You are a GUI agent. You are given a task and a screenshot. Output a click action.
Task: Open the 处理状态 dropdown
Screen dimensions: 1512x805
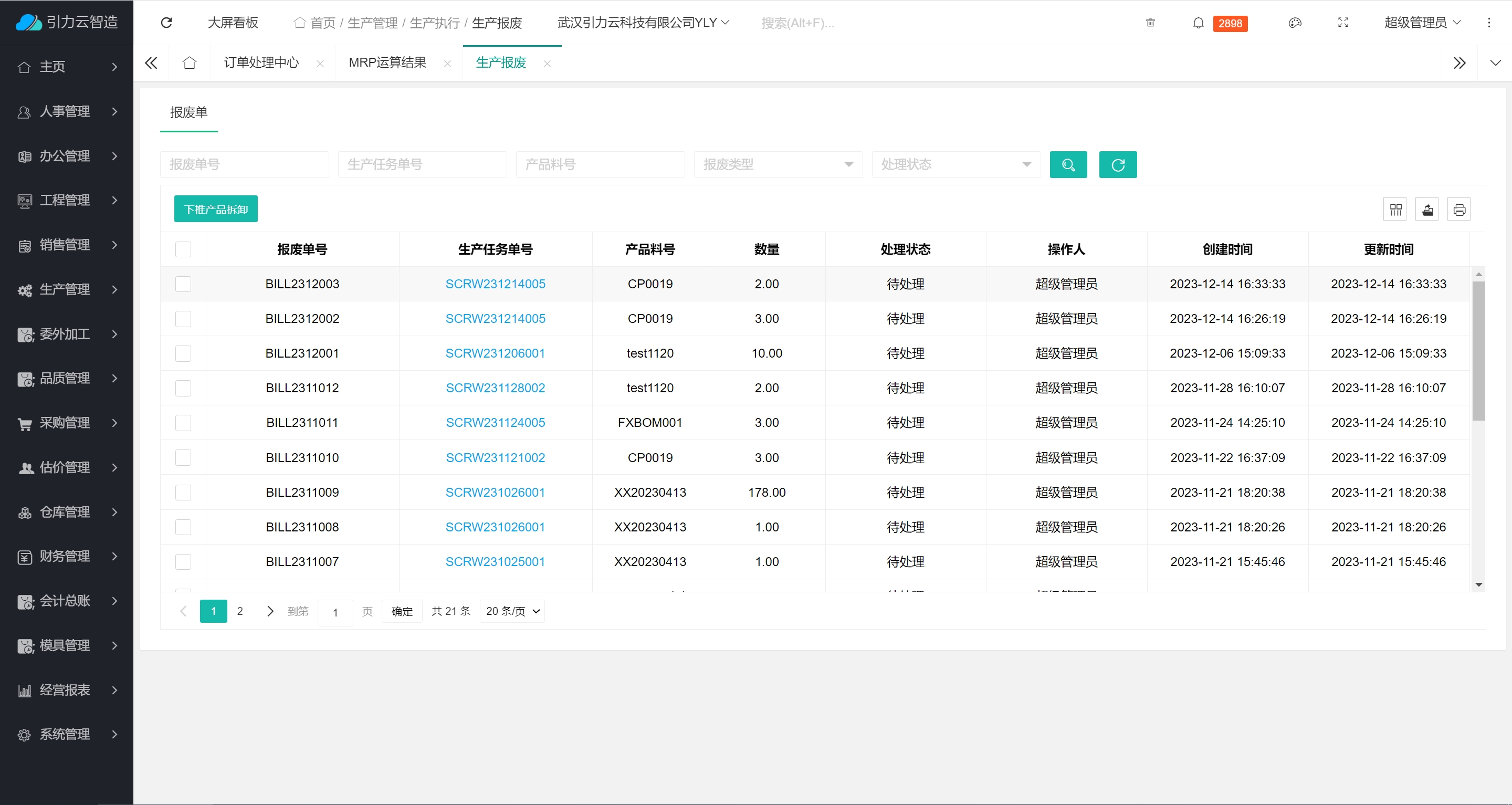[x=955, y=165]
